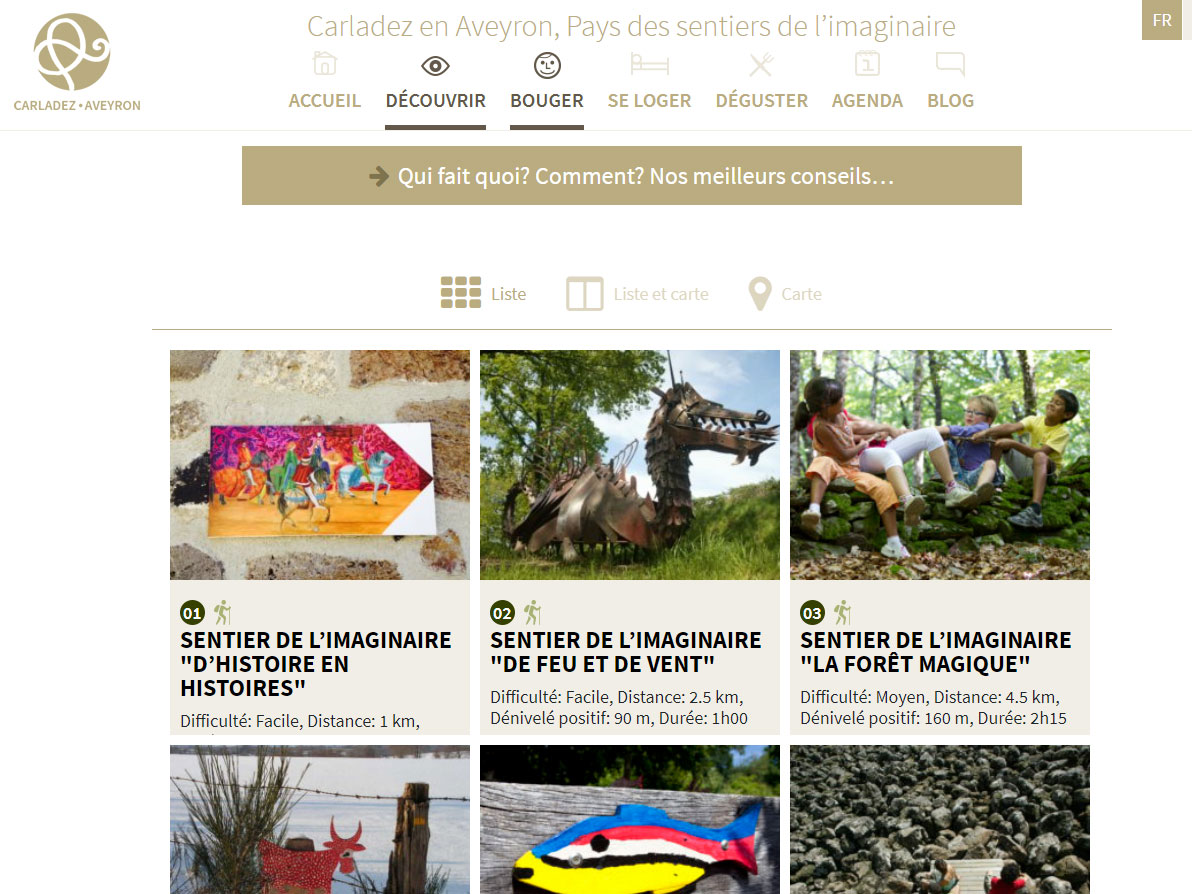Select the eye icon above Découvrir
The height and width of the screenshot is (894, 1192).
(435, 66)
